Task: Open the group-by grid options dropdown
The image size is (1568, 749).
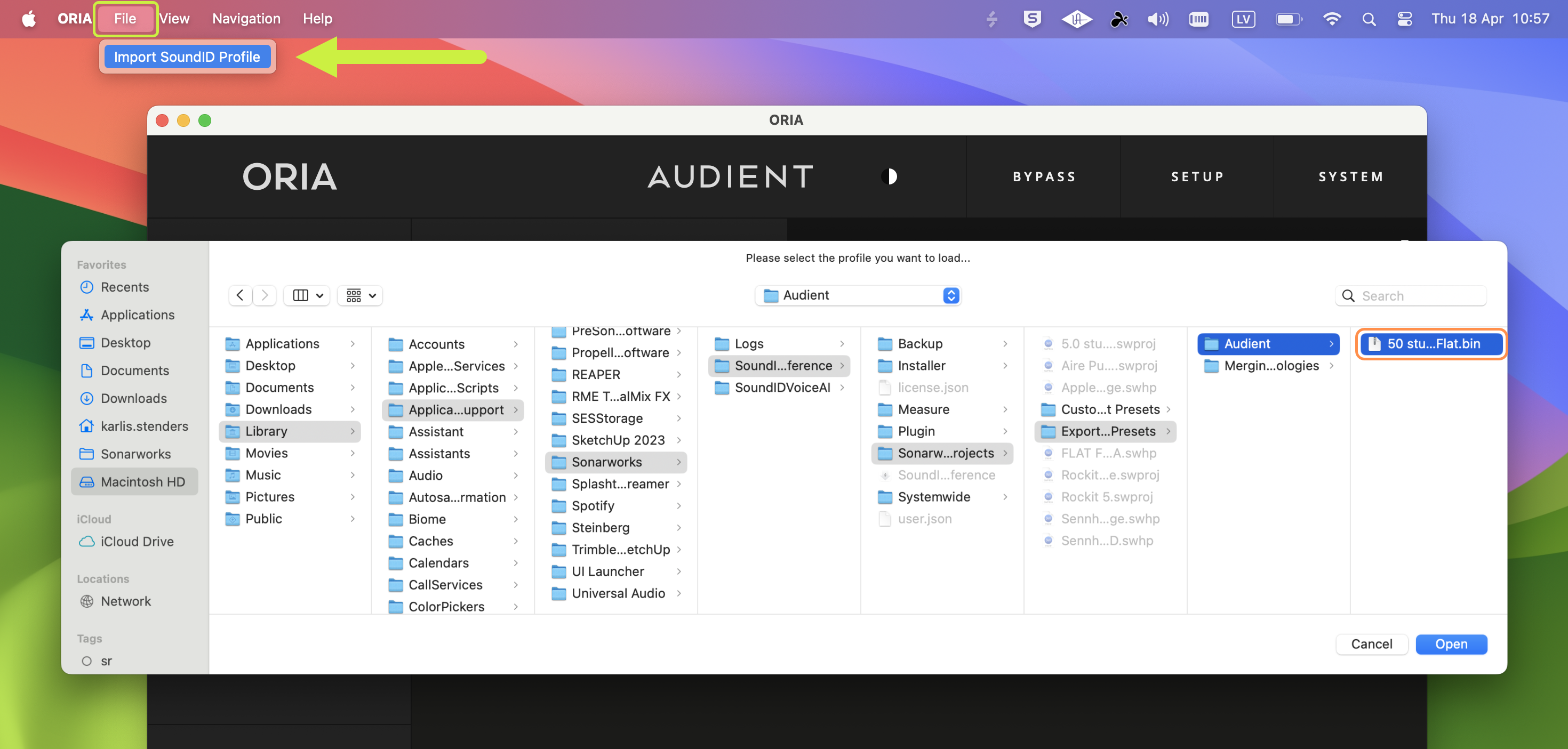Action: [361, 295]
